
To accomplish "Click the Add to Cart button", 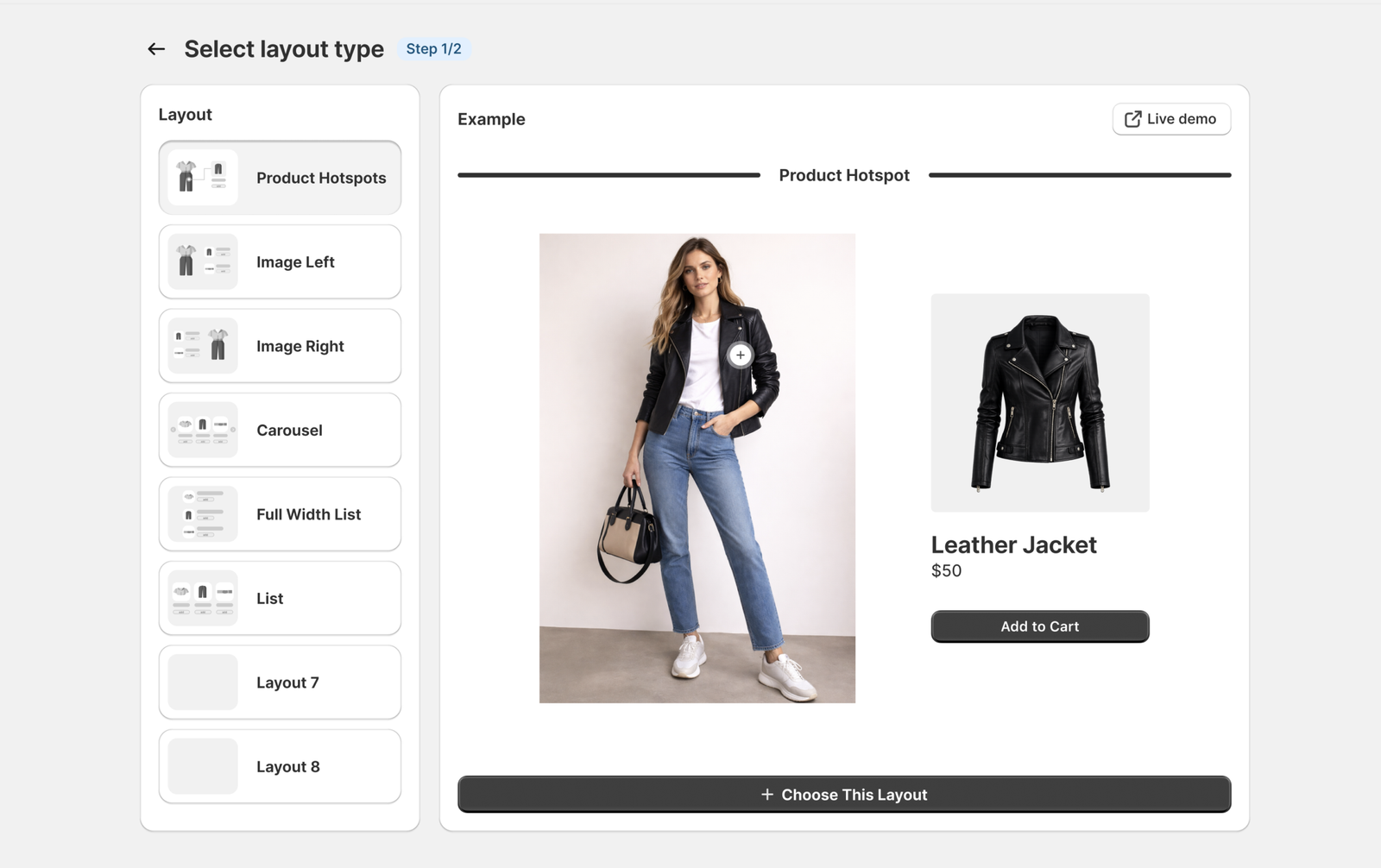I will [x=1039, y=626].
